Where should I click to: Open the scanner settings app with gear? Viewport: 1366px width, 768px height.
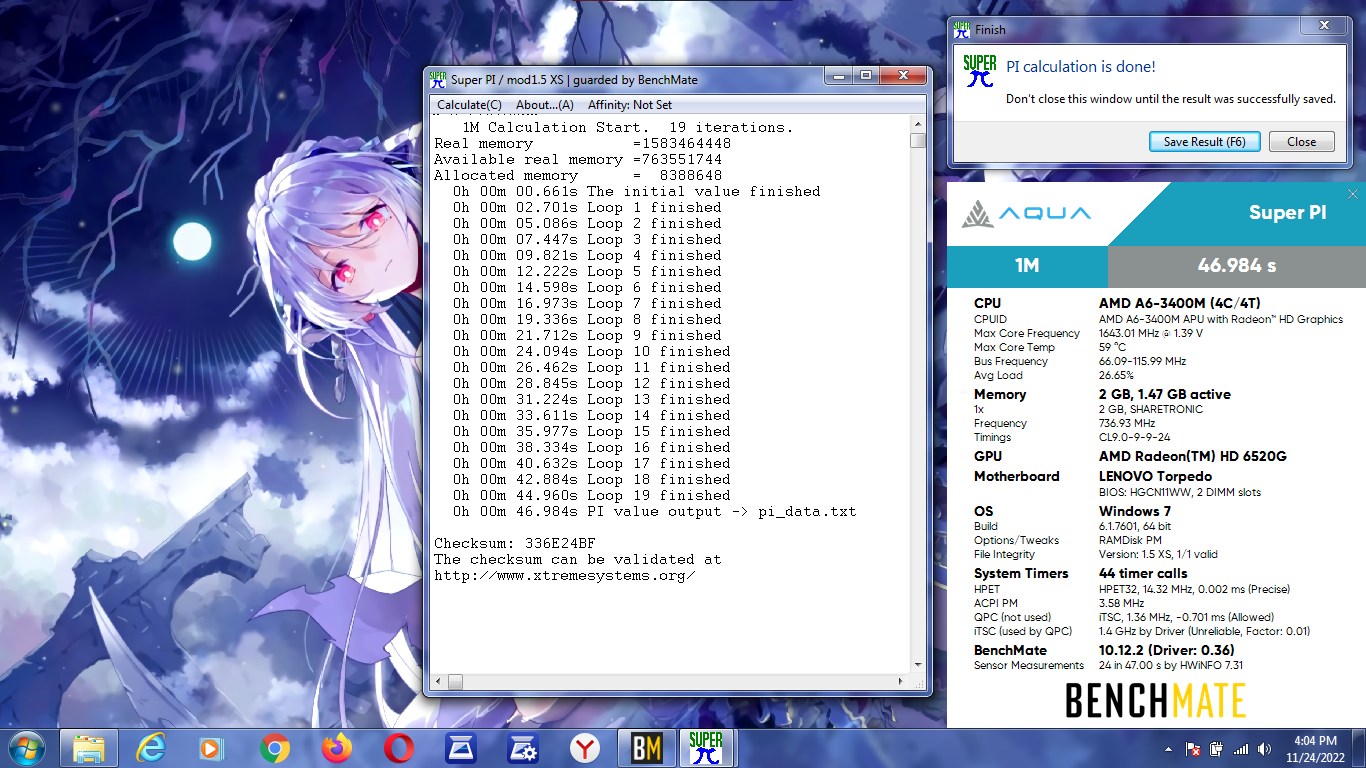tap(523, 748)
